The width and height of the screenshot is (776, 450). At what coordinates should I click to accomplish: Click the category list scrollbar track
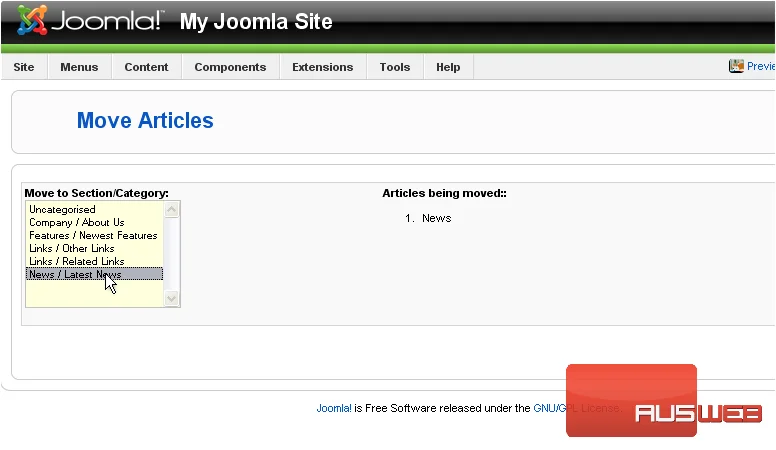[x=171, y=254]
